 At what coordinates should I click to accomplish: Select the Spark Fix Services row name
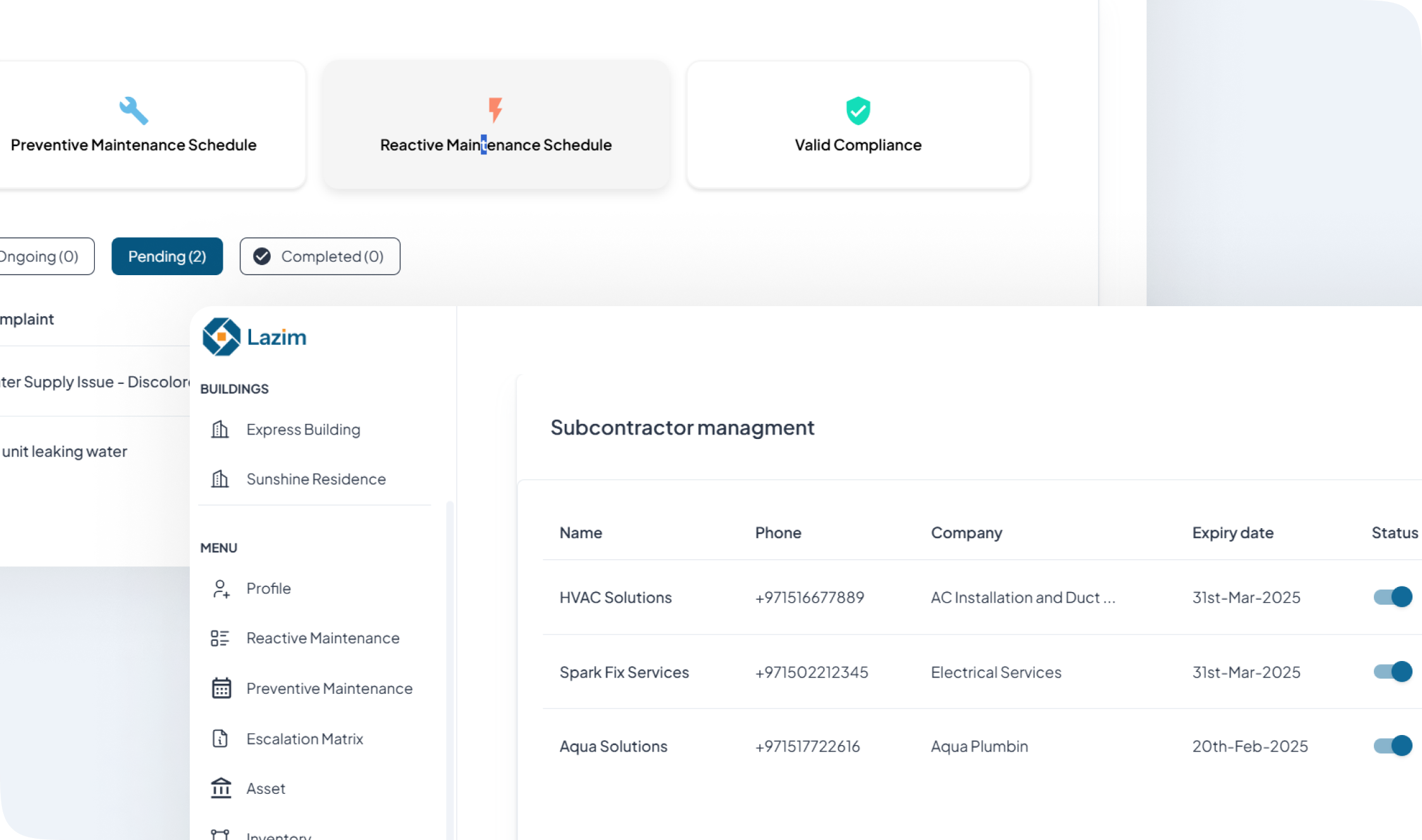click(x=624, y=672)
